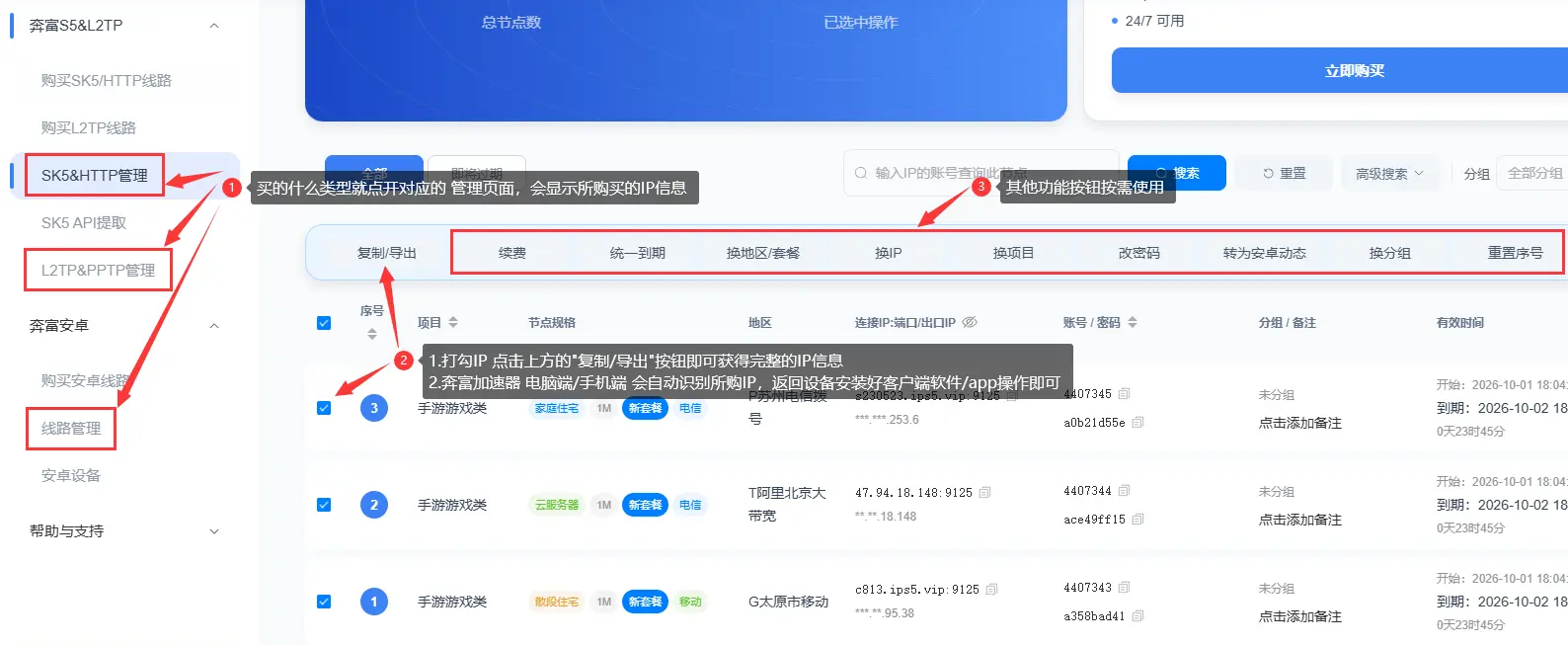Toggle exit IP visibility eye icon
The height and width of the screenshot is (645, 1568).
coord(970,322)
